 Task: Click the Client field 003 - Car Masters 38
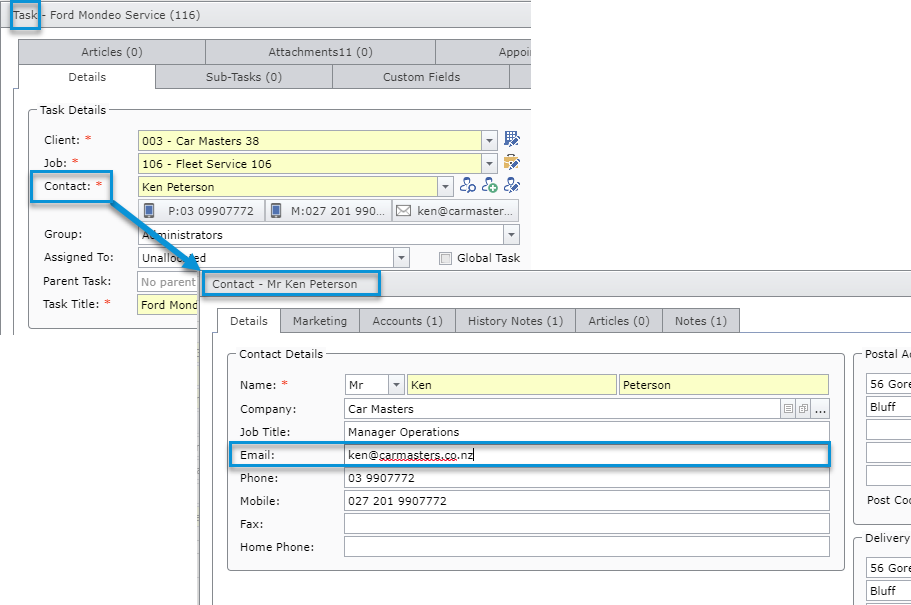310,141
